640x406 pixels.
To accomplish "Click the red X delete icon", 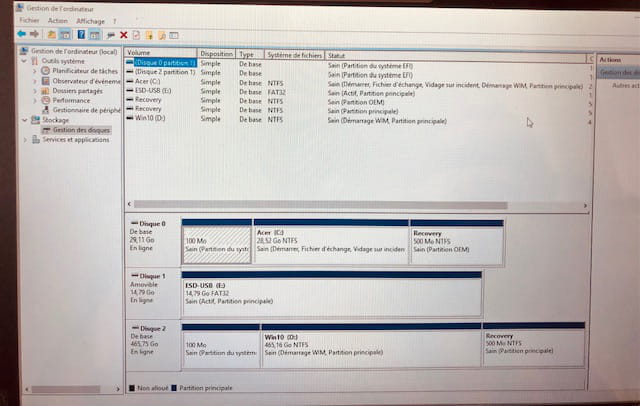I will point(123,35).
